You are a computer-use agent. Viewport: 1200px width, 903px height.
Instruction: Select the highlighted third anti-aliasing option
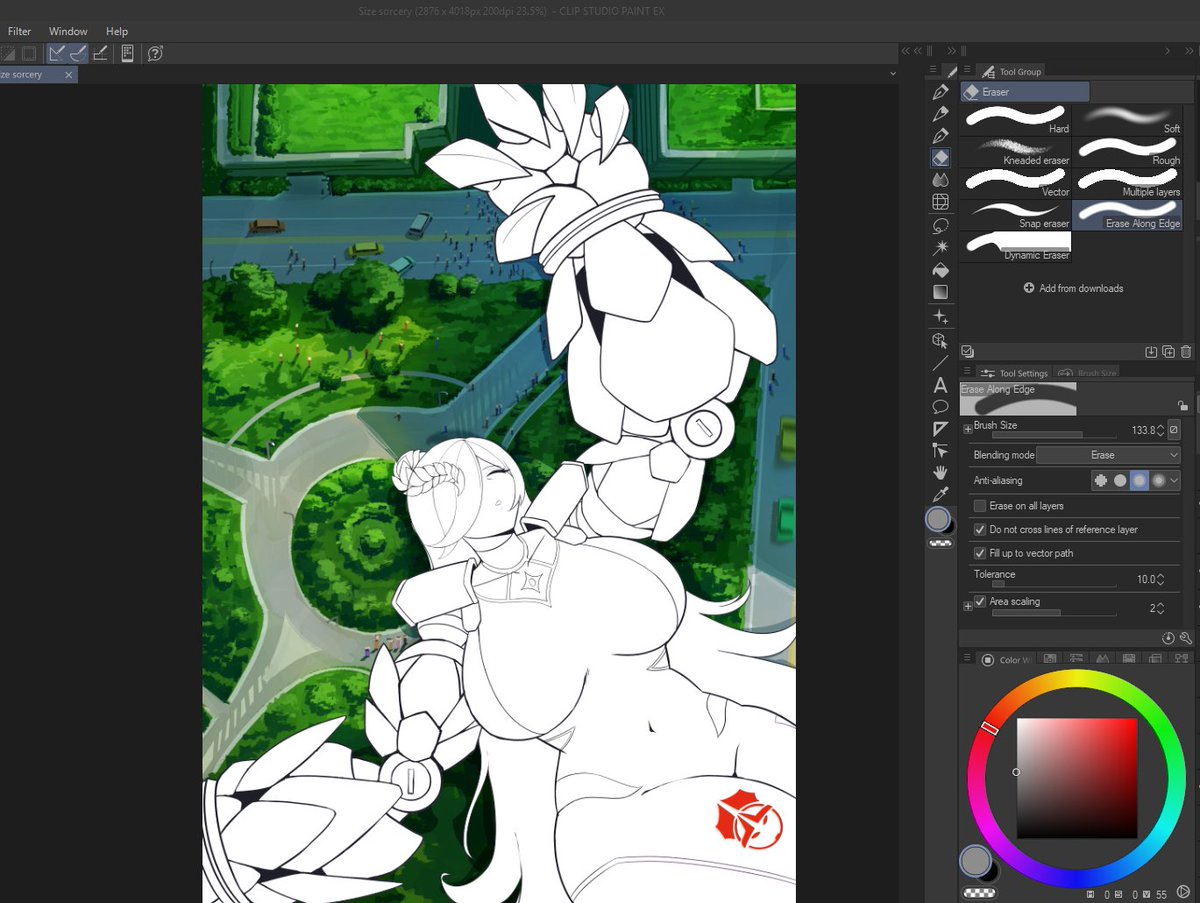coord(1139,481)
